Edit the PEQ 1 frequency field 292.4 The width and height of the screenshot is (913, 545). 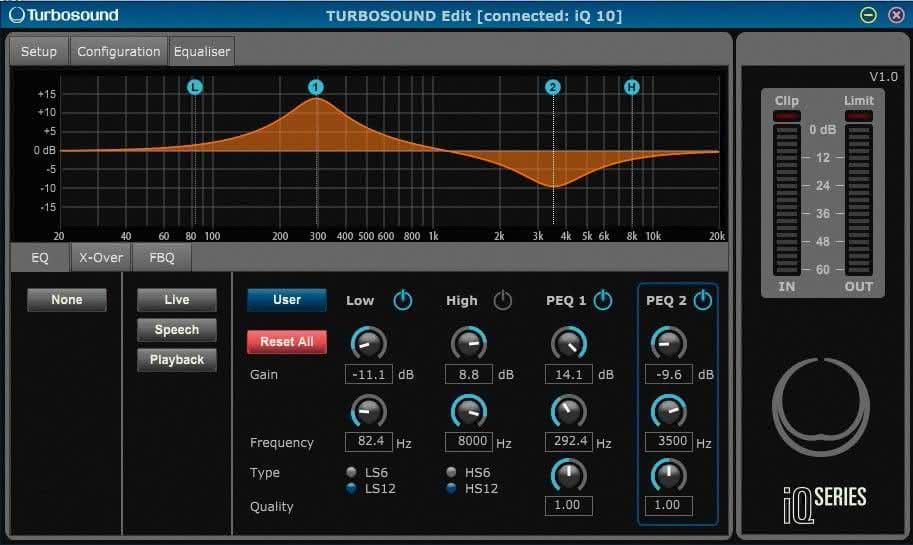[569, 441]
